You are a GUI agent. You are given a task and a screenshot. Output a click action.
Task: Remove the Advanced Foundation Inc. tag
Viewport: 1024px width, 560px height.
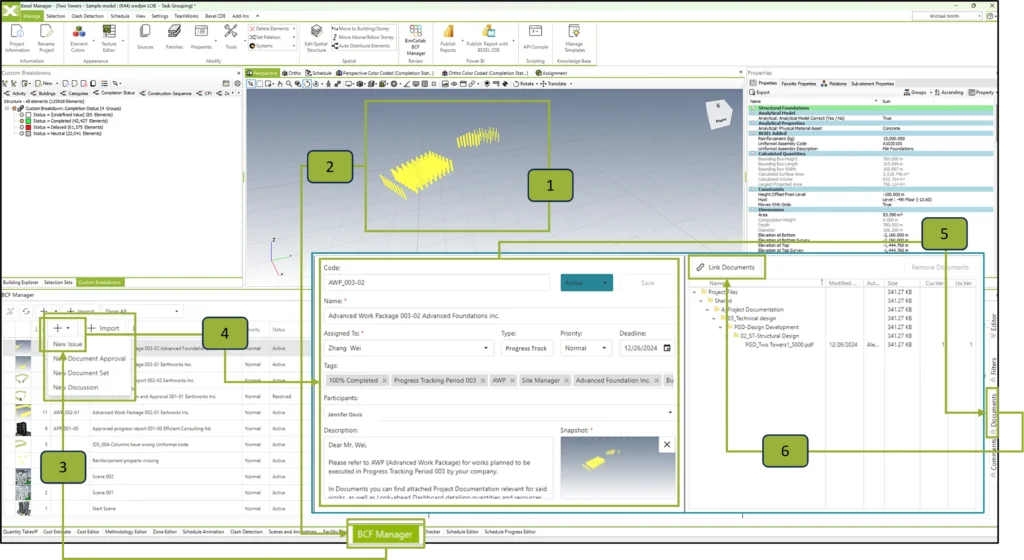coord(656,381)
